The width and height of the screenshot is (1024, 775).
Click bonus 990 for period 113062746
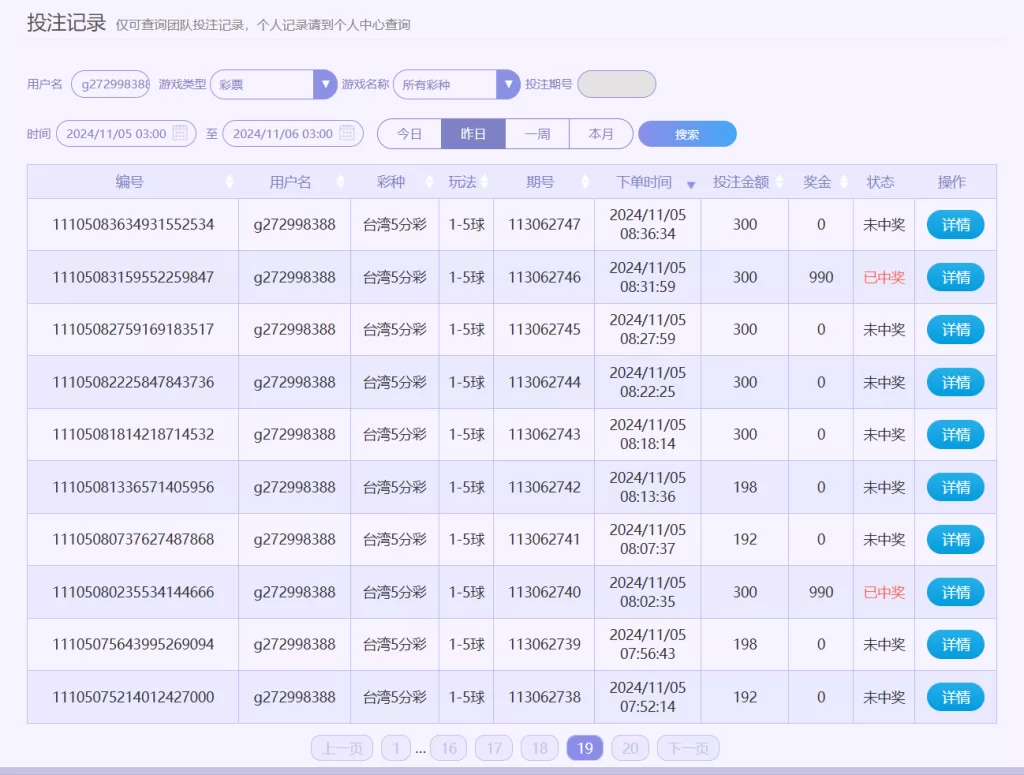pos(821,277)
